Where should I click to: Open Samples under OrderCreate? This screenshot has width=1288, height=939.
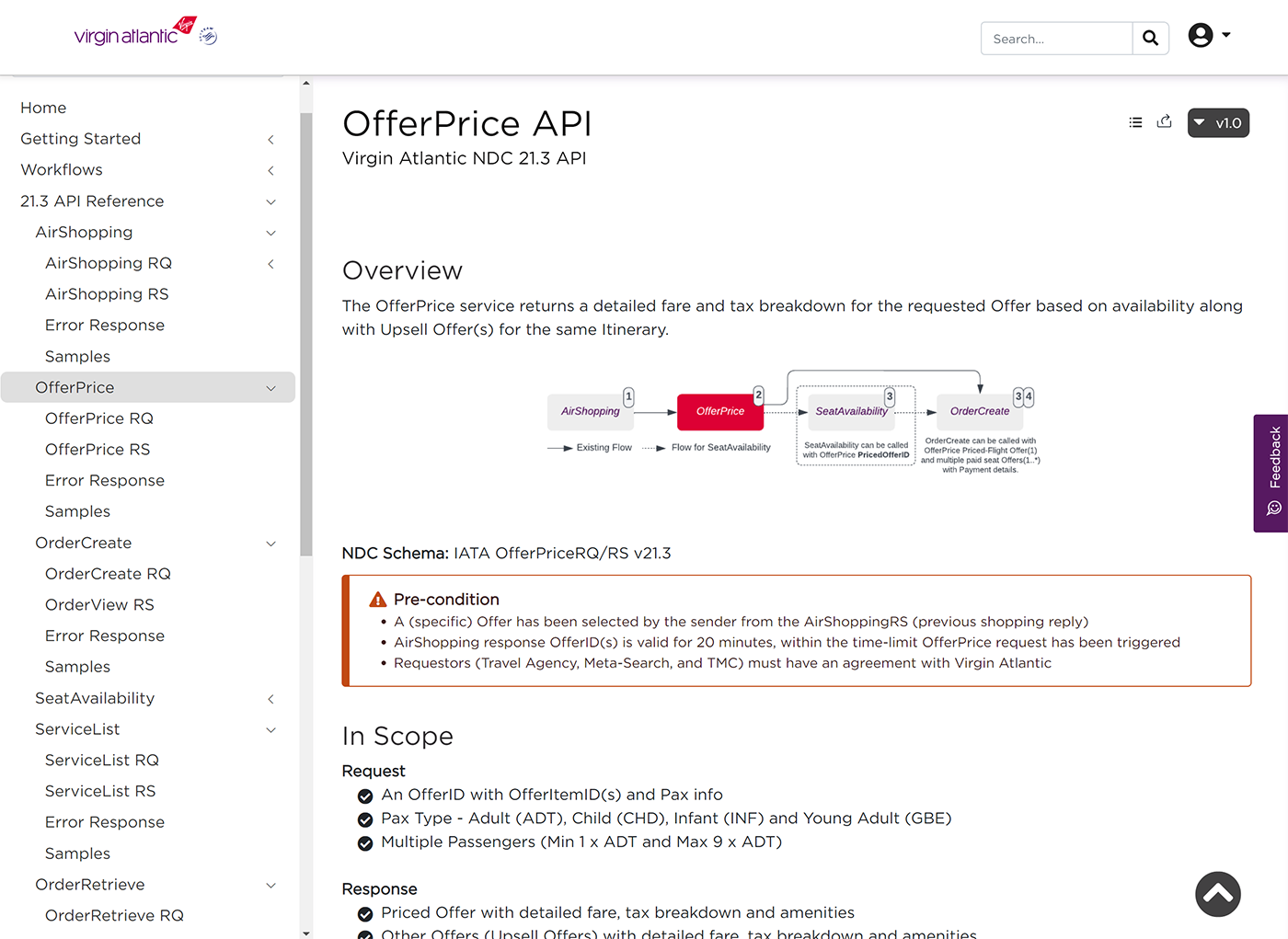click(77, 667)
